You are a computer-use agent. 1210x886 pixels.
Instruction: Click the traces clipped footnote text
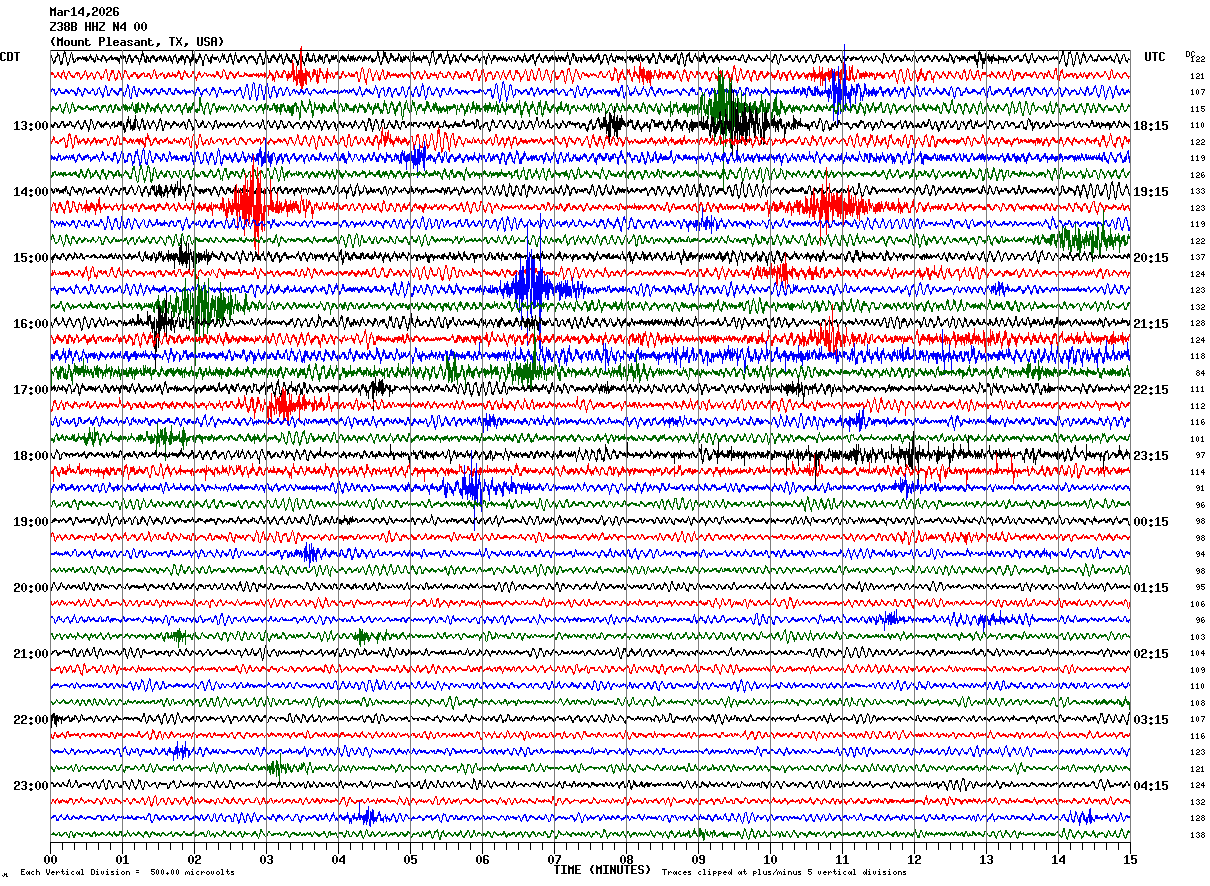pos(784,872)
